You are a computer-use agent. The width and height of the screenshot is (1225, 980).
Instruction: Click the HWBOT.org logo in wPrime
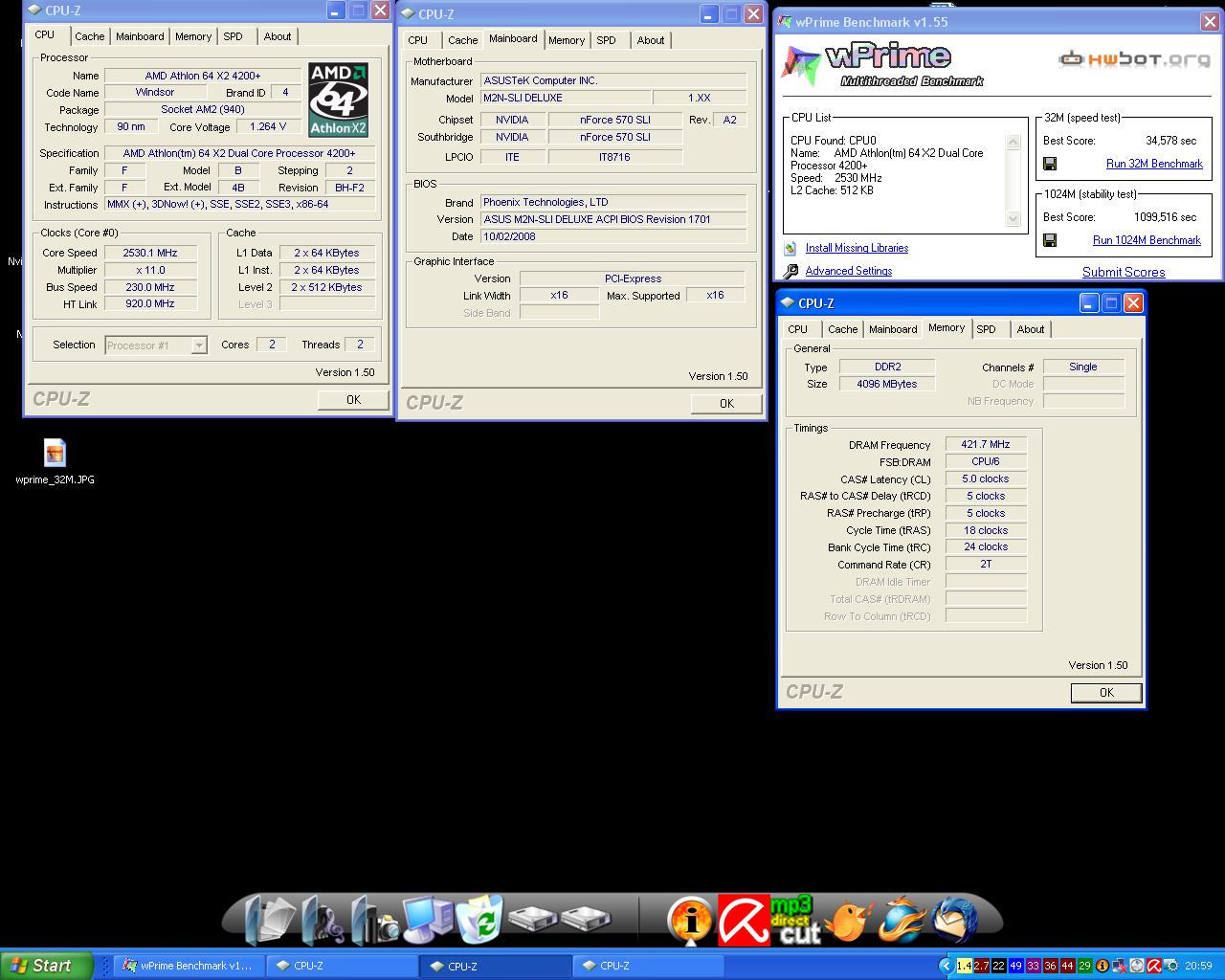click(1134, 59)
